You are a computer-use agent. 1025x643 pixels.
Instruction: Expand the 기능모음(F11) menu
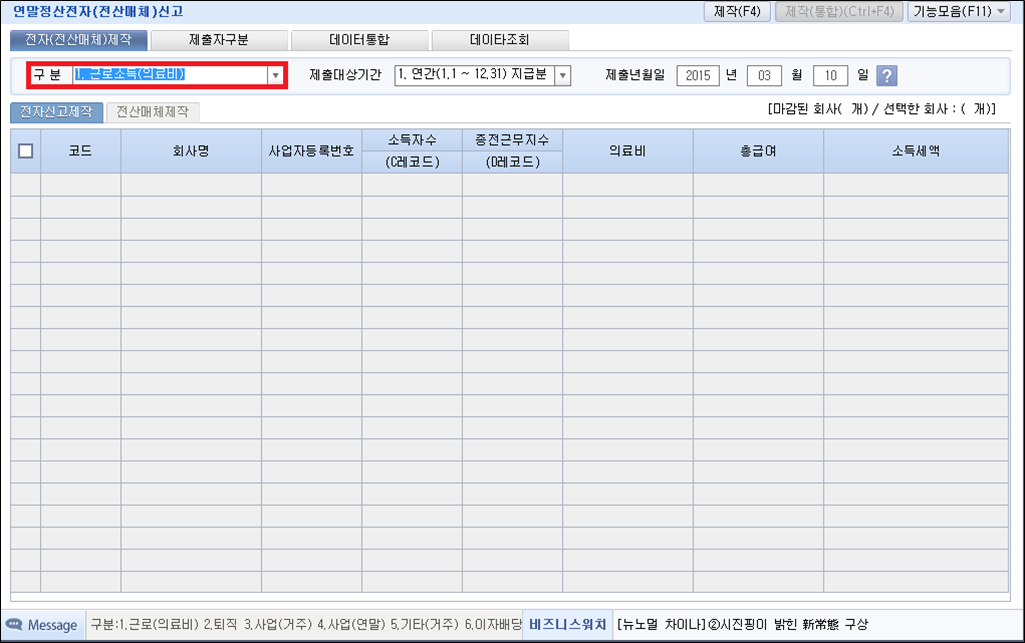(x=958, y=12)
